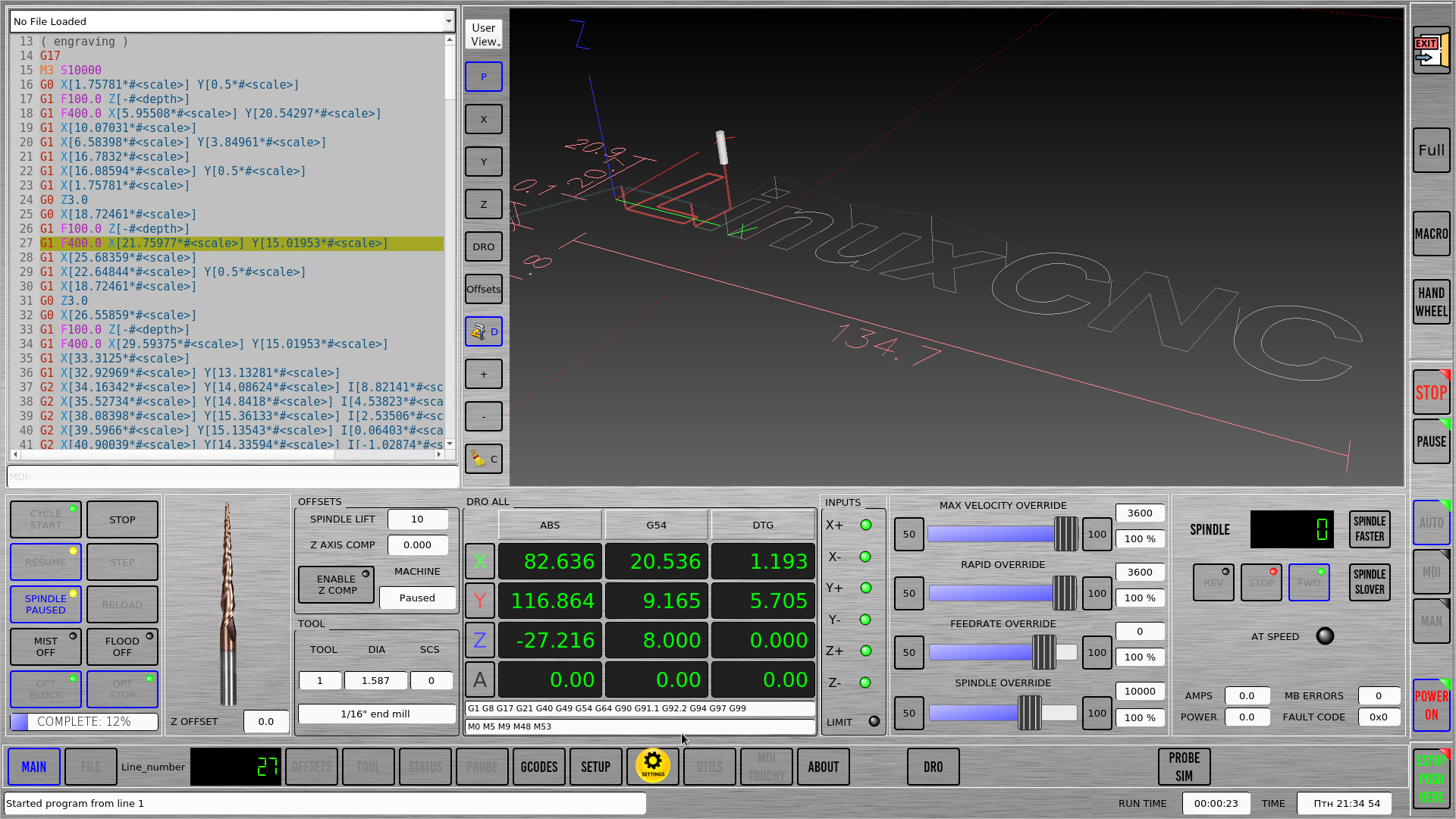The width and height of the screenshot is (1456, 819).
Task: Select the P perspective view button
Action: 484,77
